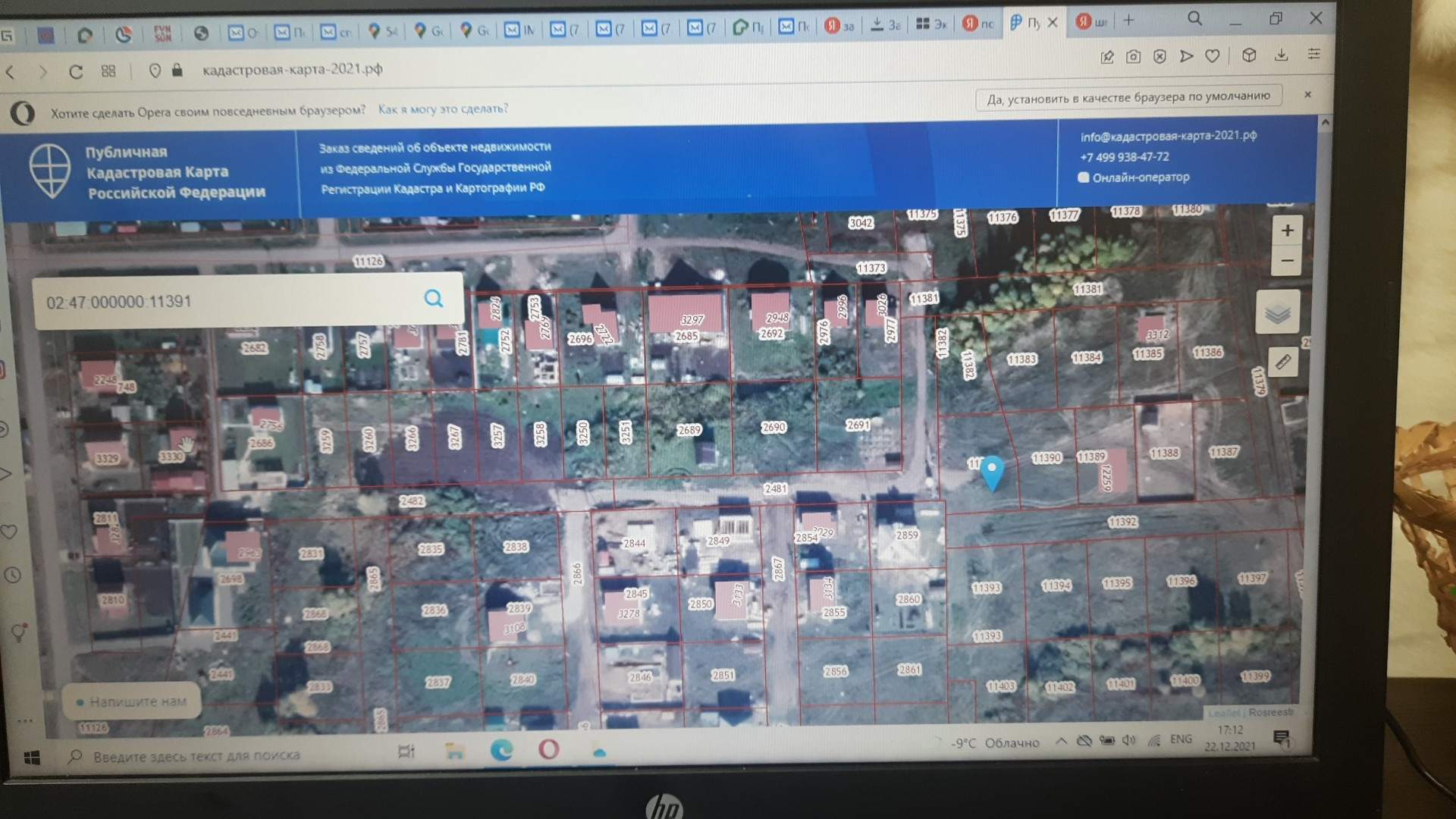Screen dimensions: 1456x819
Task: Open the map layers switcher
Action: pyautogui.click(x=1278, y=312)
